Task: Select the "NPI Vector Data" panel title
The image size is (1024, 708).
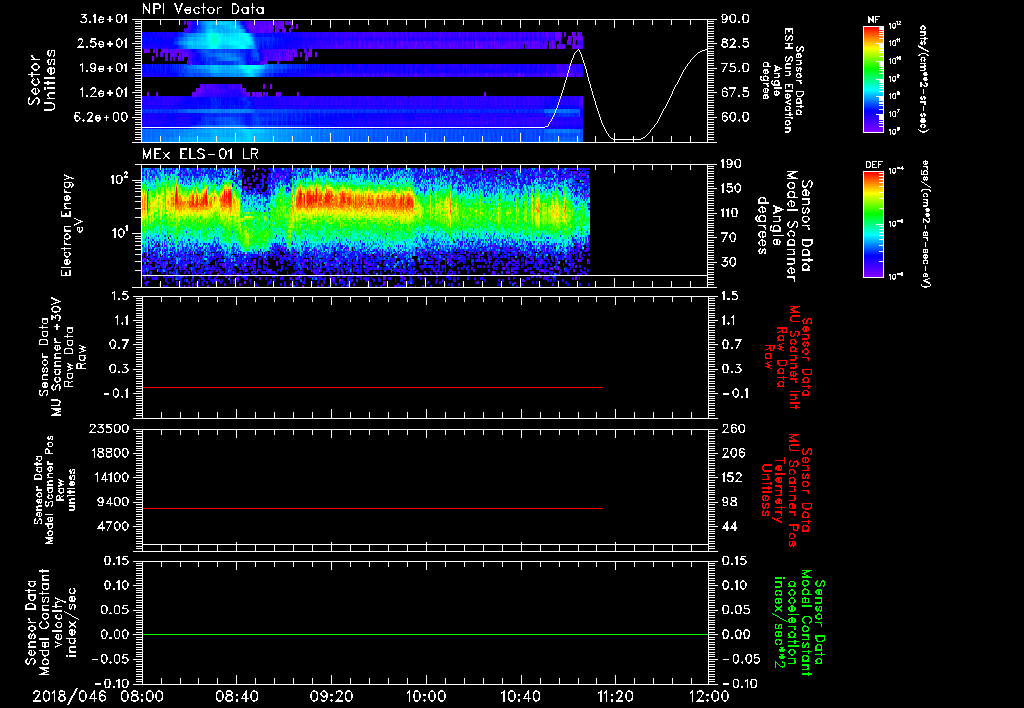Action: coord(203,9)
